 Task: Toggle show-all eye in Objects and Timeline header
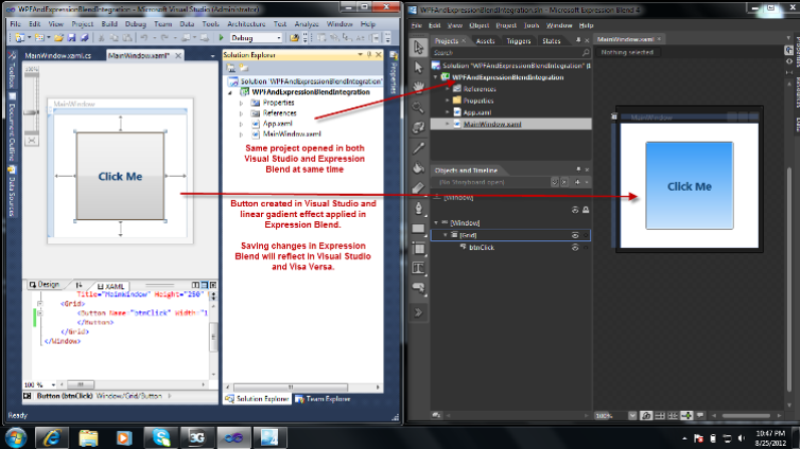click(575, 210)
